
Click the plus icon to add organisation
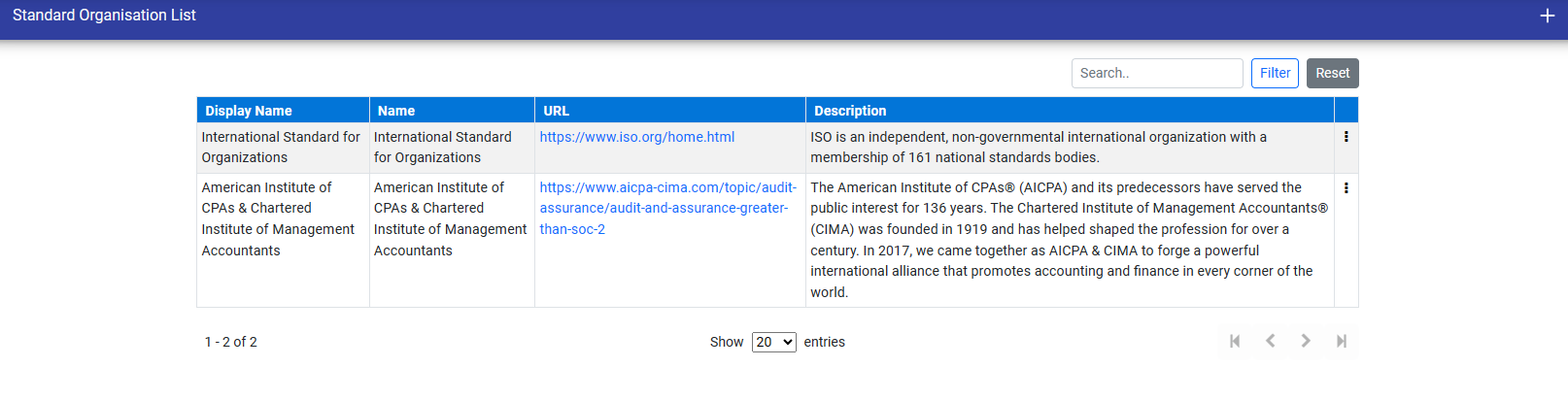point(1547,16)
